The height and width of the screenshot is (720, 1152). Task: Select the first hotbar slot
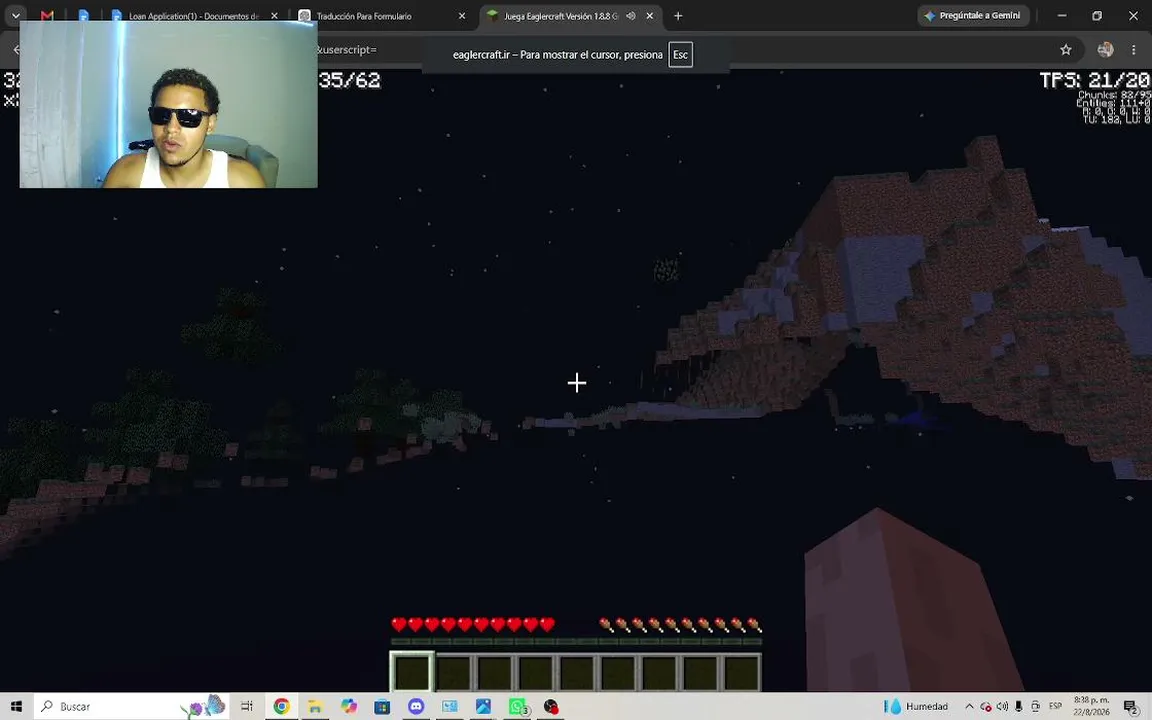pyautogui.click(x=411, y=672)
